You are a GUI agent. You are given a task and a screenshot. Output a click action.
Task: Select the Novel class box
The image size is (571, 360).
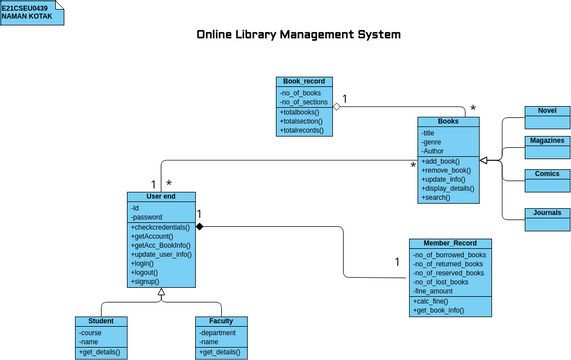tap(547, 118)
